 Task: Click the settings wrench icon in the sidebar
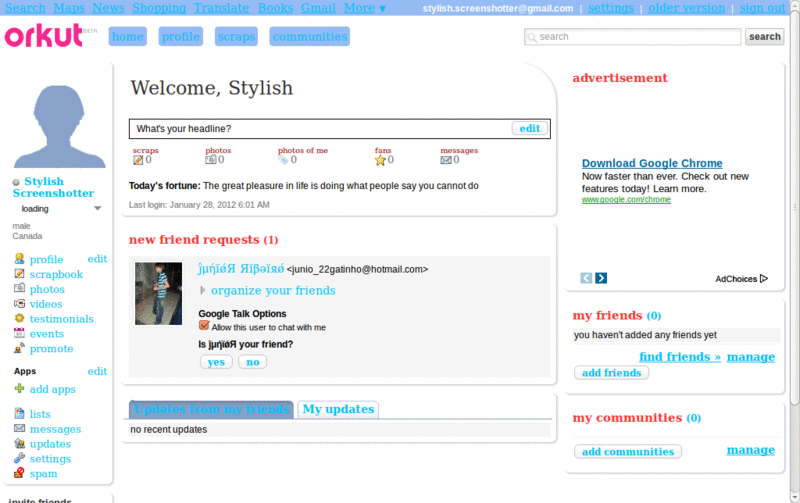pos(19,458)
